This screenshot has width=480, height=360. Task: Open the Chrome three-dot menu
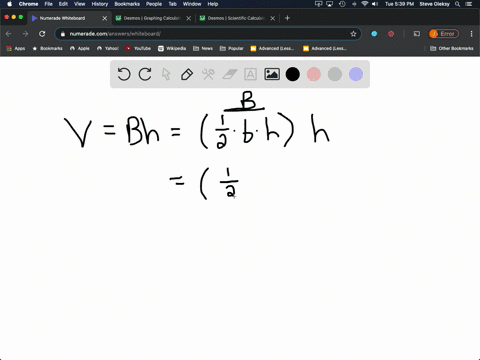[471, 34]
